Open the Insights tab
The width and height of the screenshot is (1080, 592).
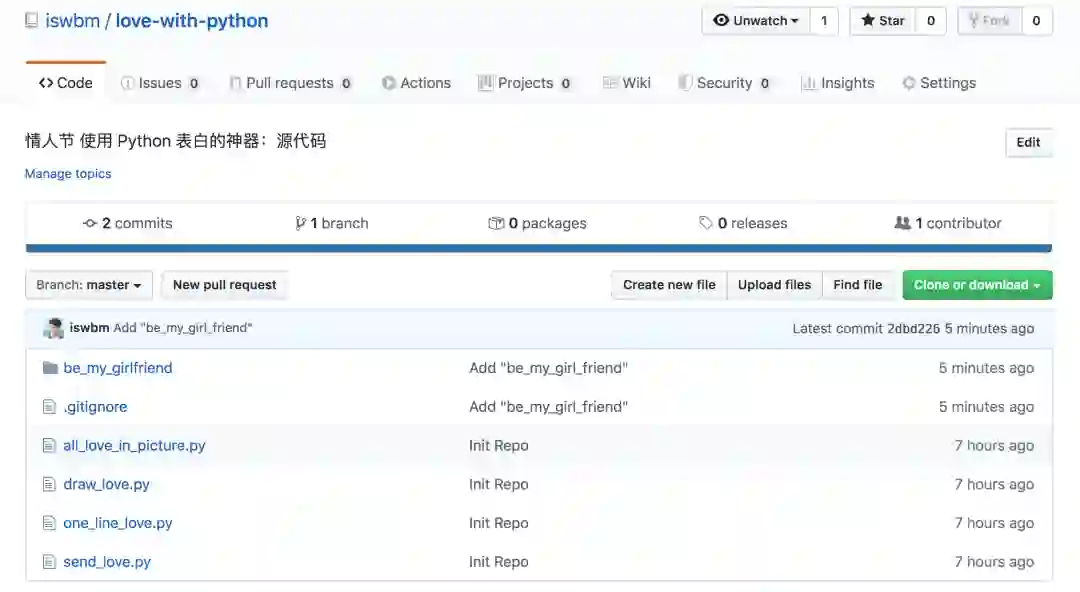pyautogui.click(x=838, y=83)
